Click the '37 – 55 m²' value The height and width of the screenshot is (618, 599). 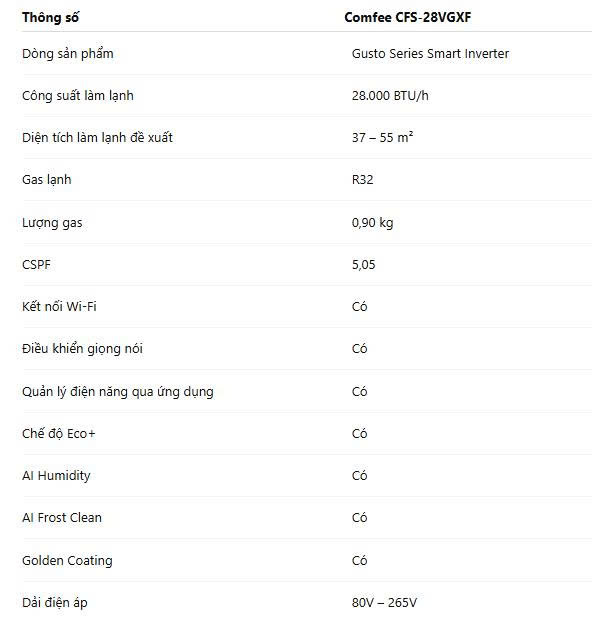point(382,138)
